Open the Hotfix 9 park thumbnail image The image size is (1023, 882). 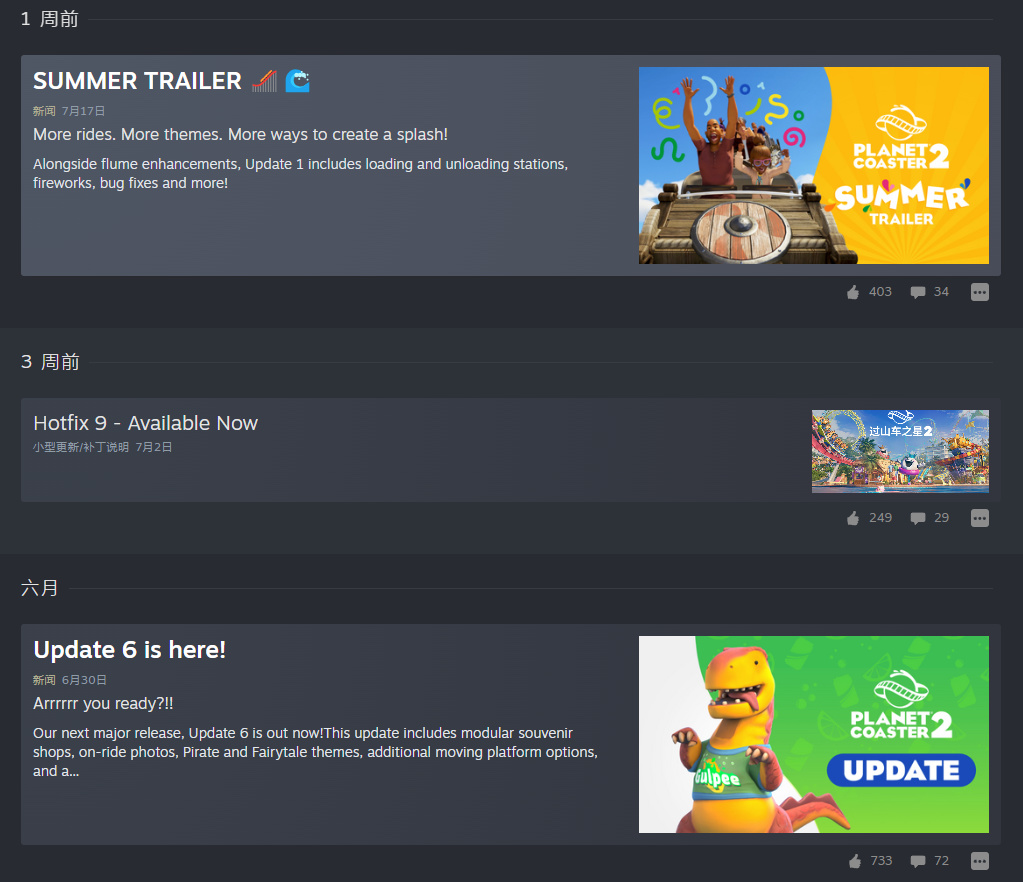pyautogui.click(x=900, y=451)
